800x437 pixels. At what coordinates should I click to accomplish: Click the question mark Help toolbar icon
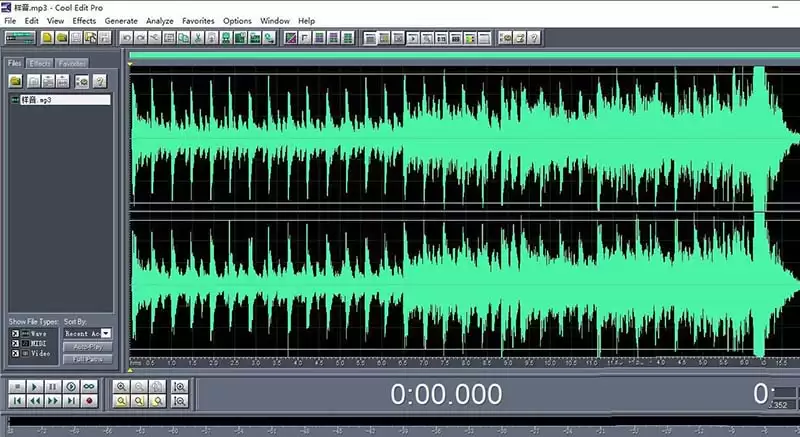534,38
